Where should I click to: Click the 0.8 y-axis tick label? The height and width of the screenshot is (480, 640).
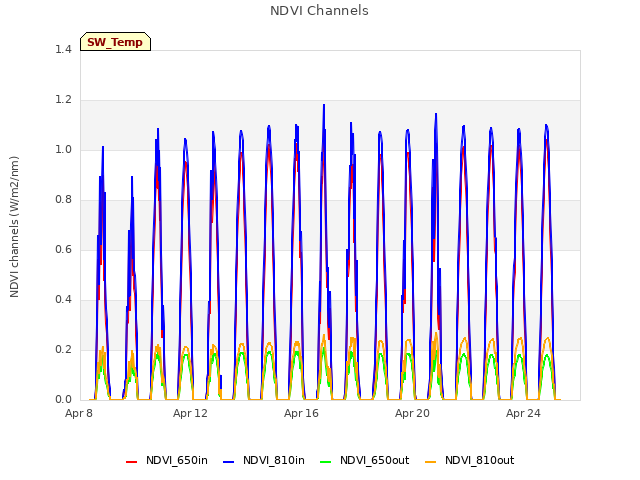(63, 200)
